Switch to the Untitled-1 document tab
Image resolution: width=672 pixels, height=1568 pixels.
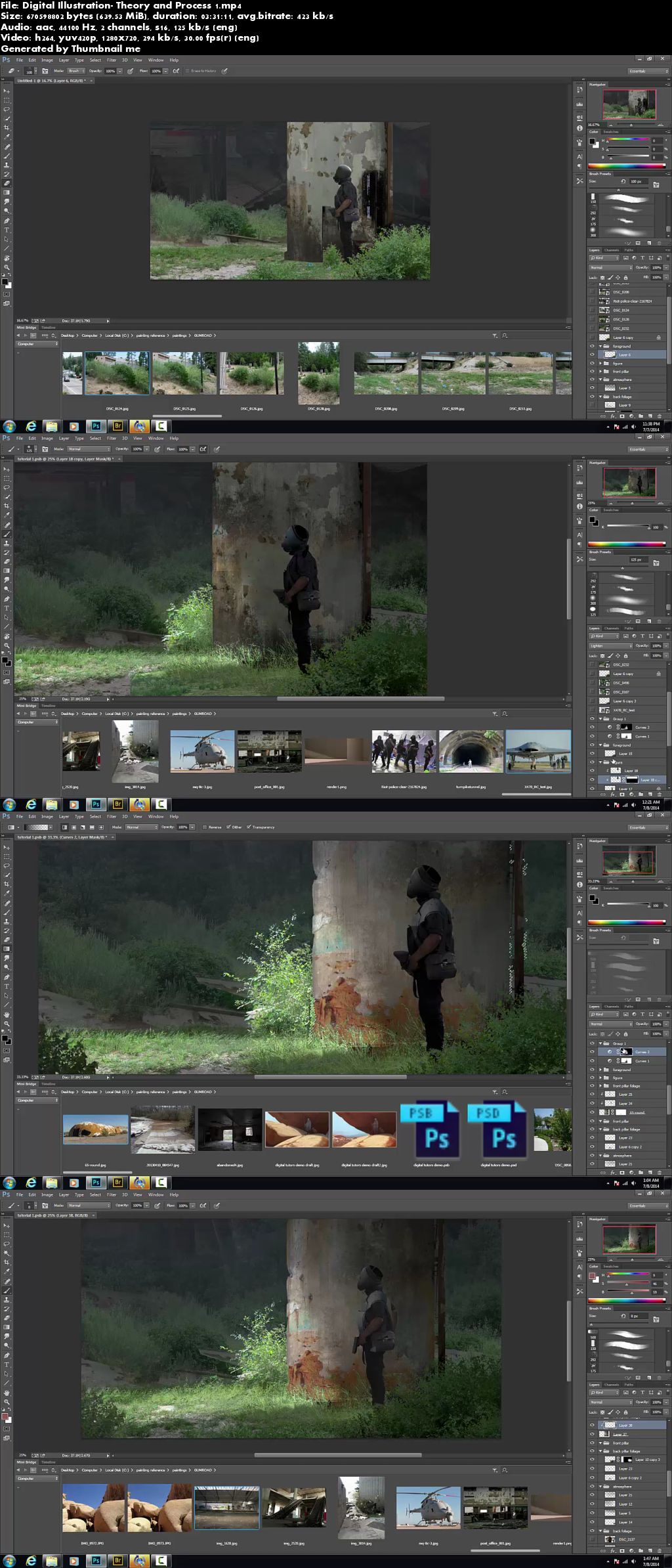(x=52, y=81)
